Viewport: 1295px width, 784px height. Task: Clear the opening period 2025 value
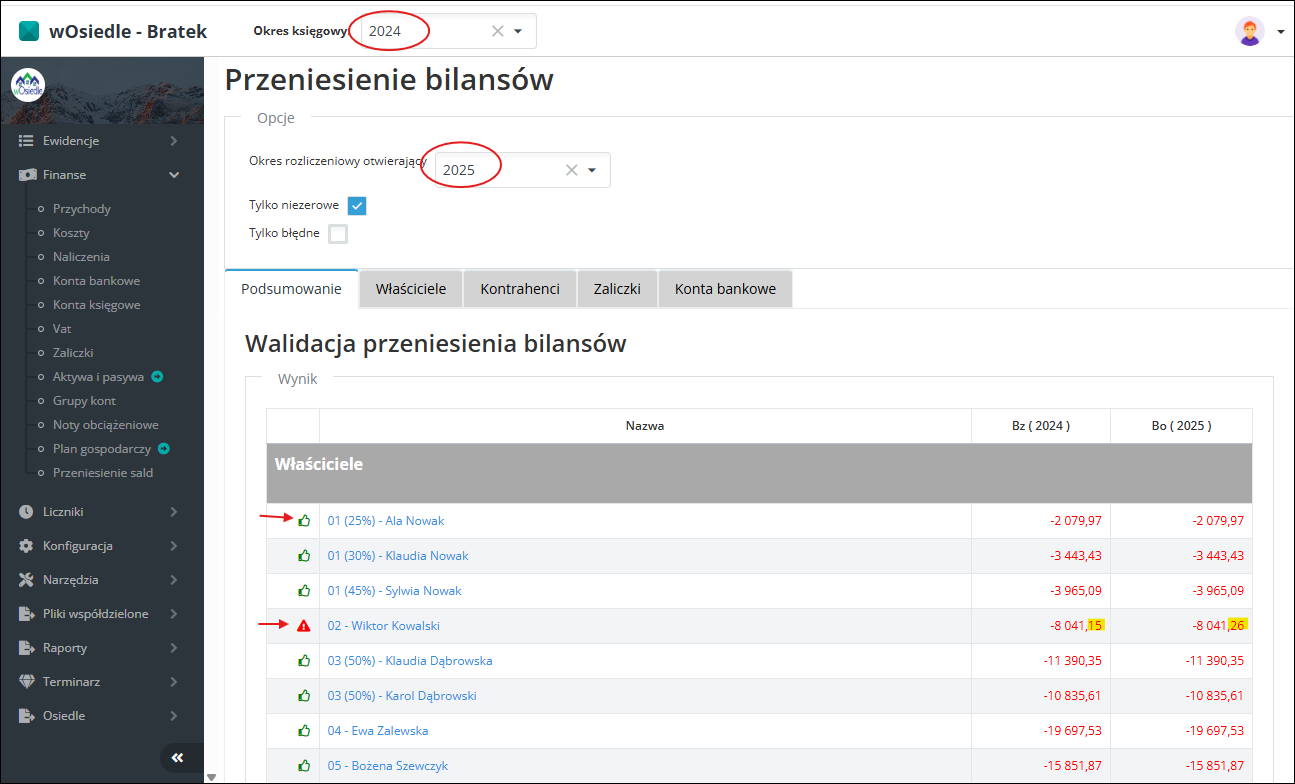(x=571, y=170)
